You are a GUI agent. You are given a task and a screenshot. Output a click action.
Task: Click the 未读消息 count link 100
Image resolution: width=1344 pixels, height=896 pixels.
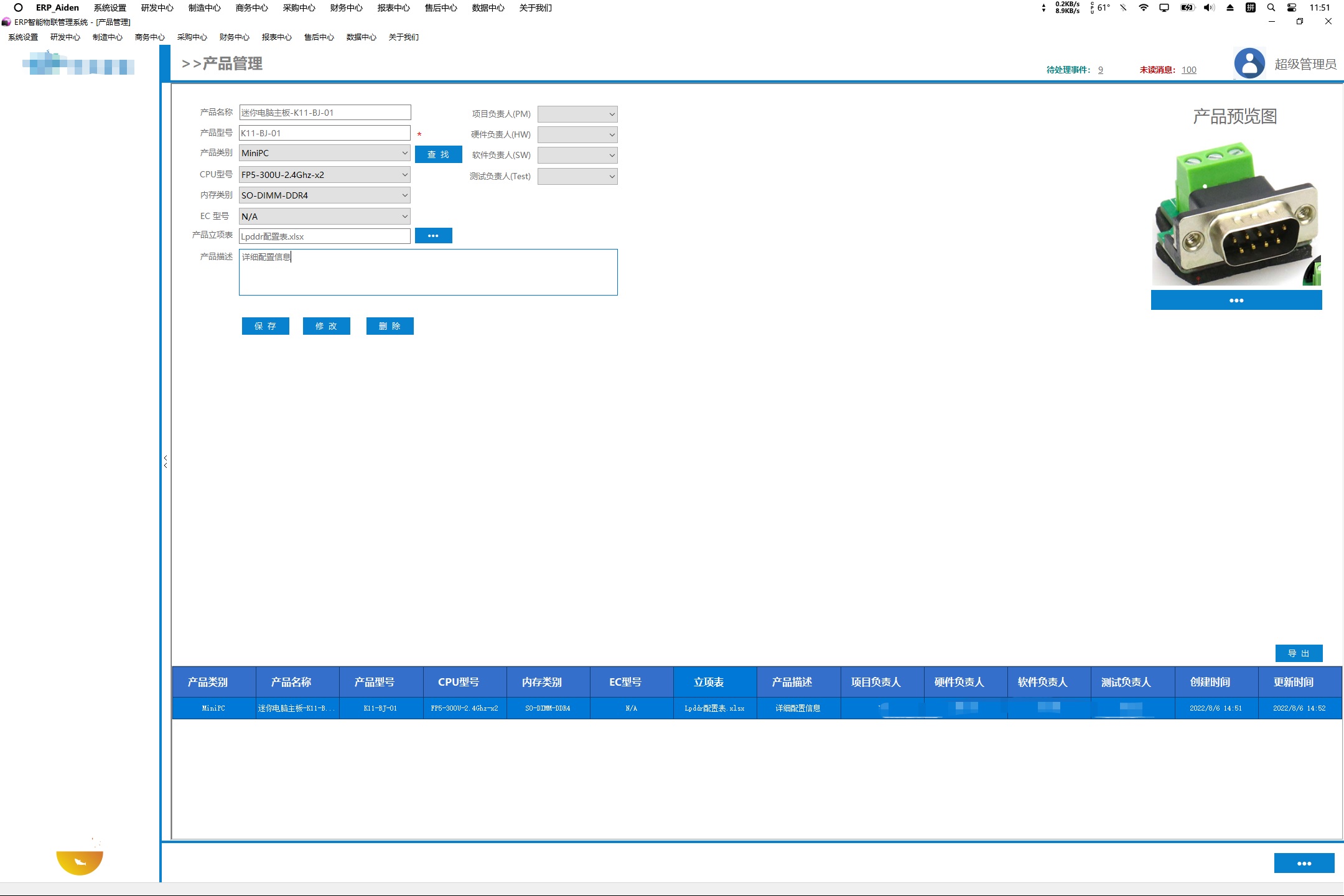(x=1188, y=70)
